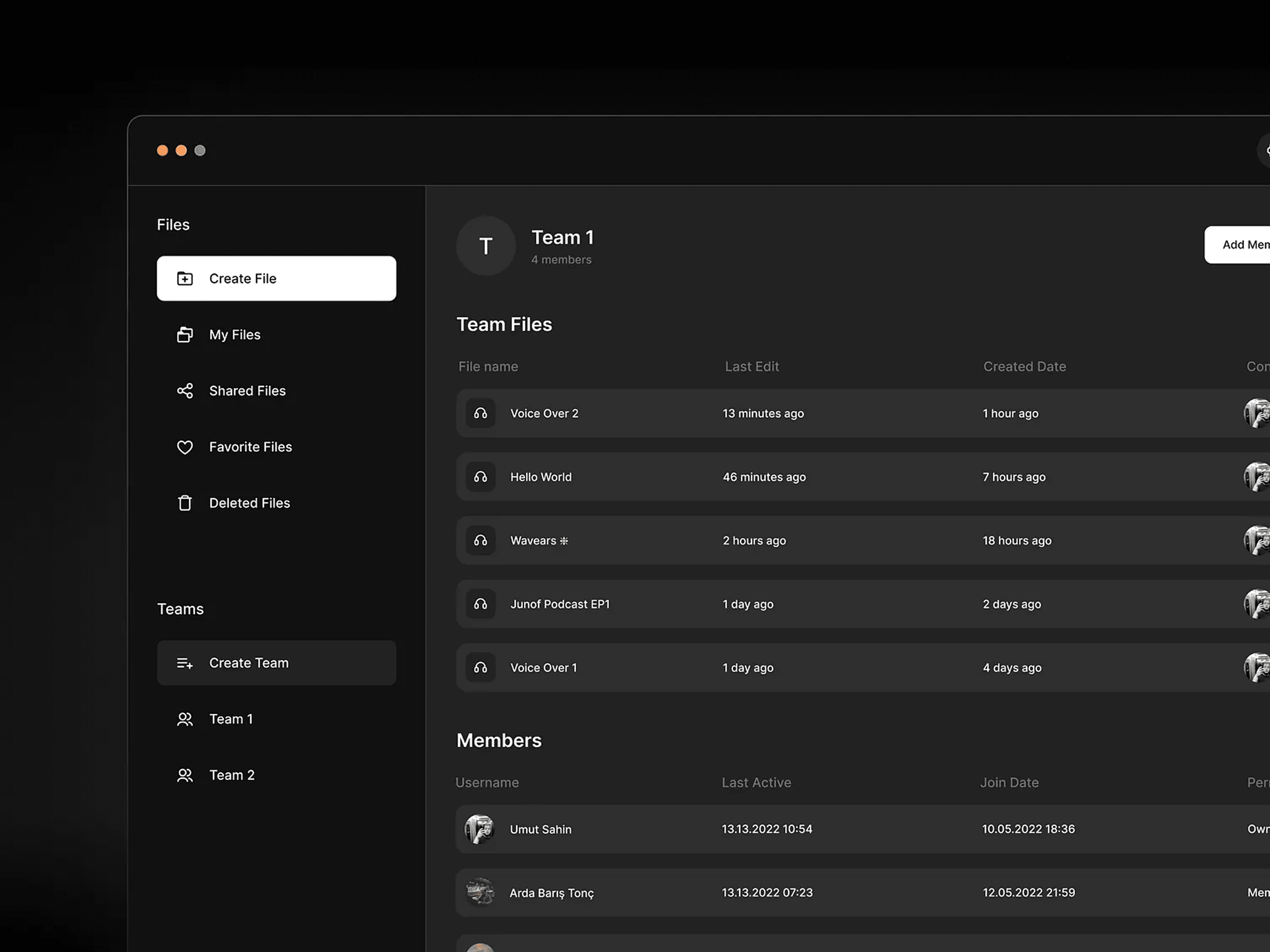Click the Shared Files share icon

click(185, 391)
